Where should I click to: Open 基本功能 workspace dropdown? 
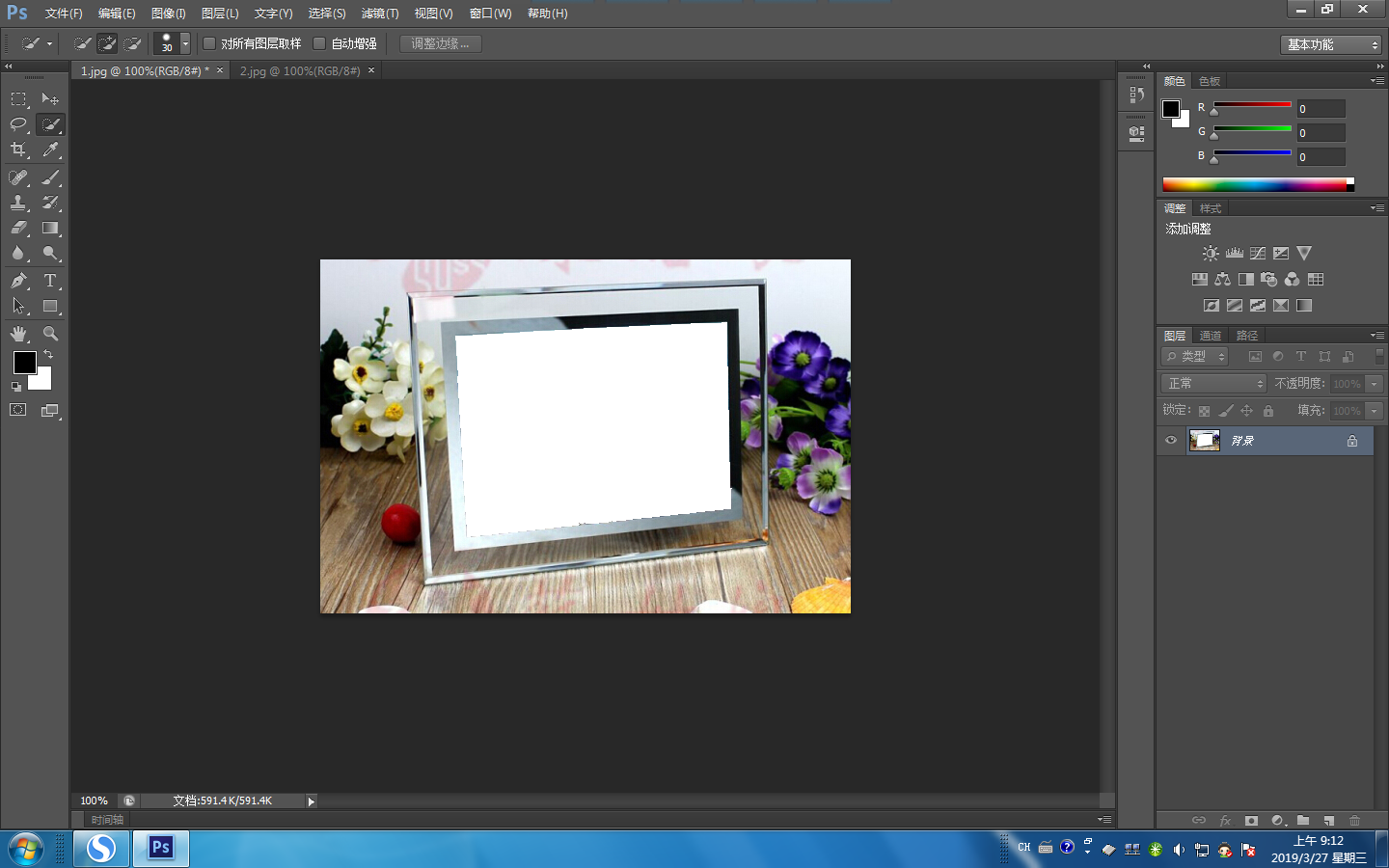coord(1332,44)
